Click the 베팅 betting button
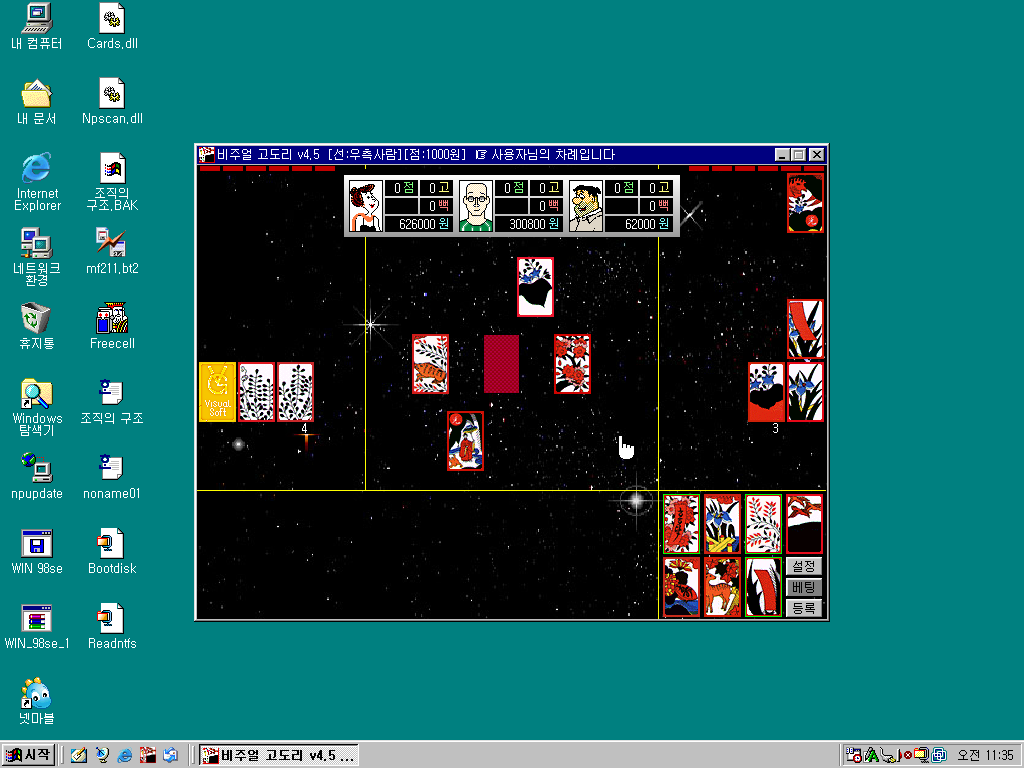Image resolution: width=1024 pixels, height=768 pixels. tap(804, 586)
